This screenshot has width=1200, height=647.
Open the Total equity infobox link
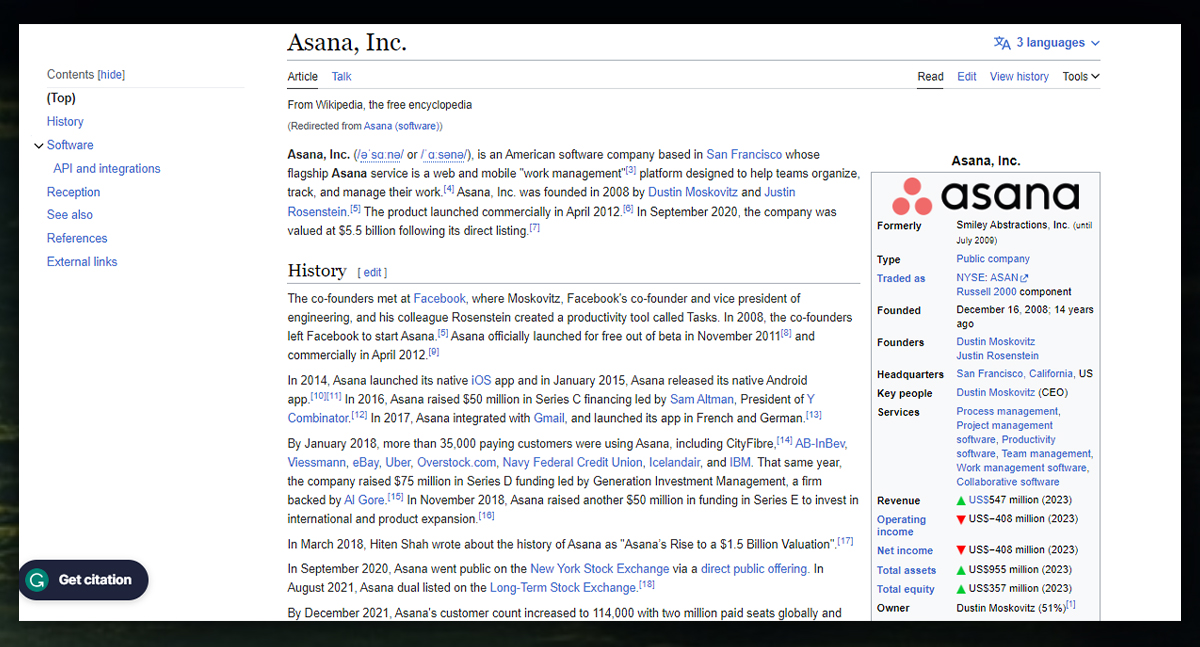pyautogui.click(x=906, y=589)
